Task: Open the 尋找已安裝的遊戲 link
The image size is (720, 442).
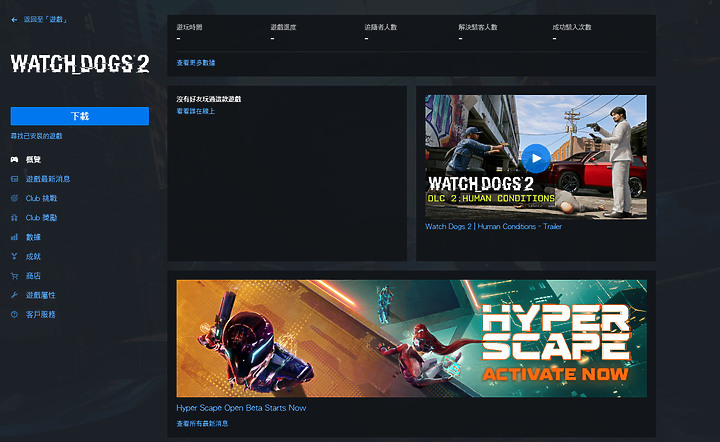Action: pos(36,136)
